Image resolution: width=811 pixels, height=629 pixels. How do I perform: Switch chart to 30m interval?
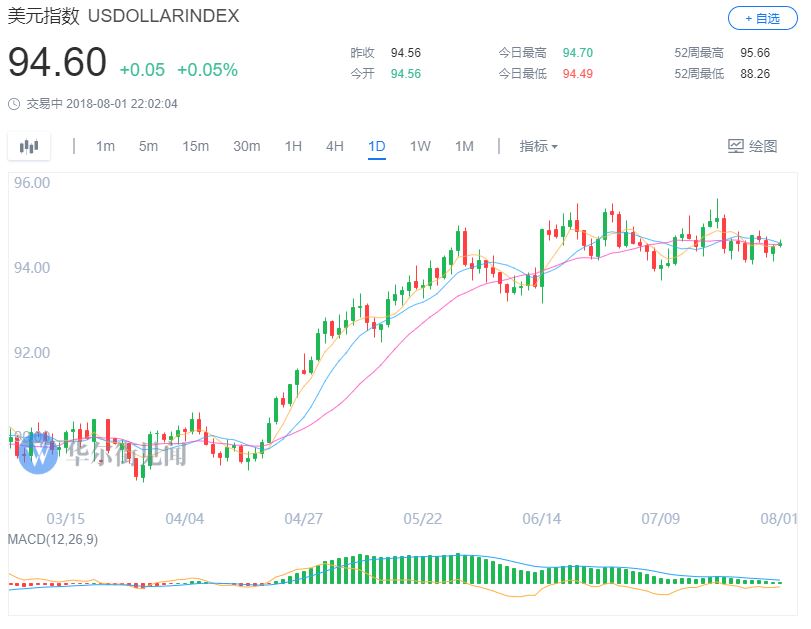[246, 146]
